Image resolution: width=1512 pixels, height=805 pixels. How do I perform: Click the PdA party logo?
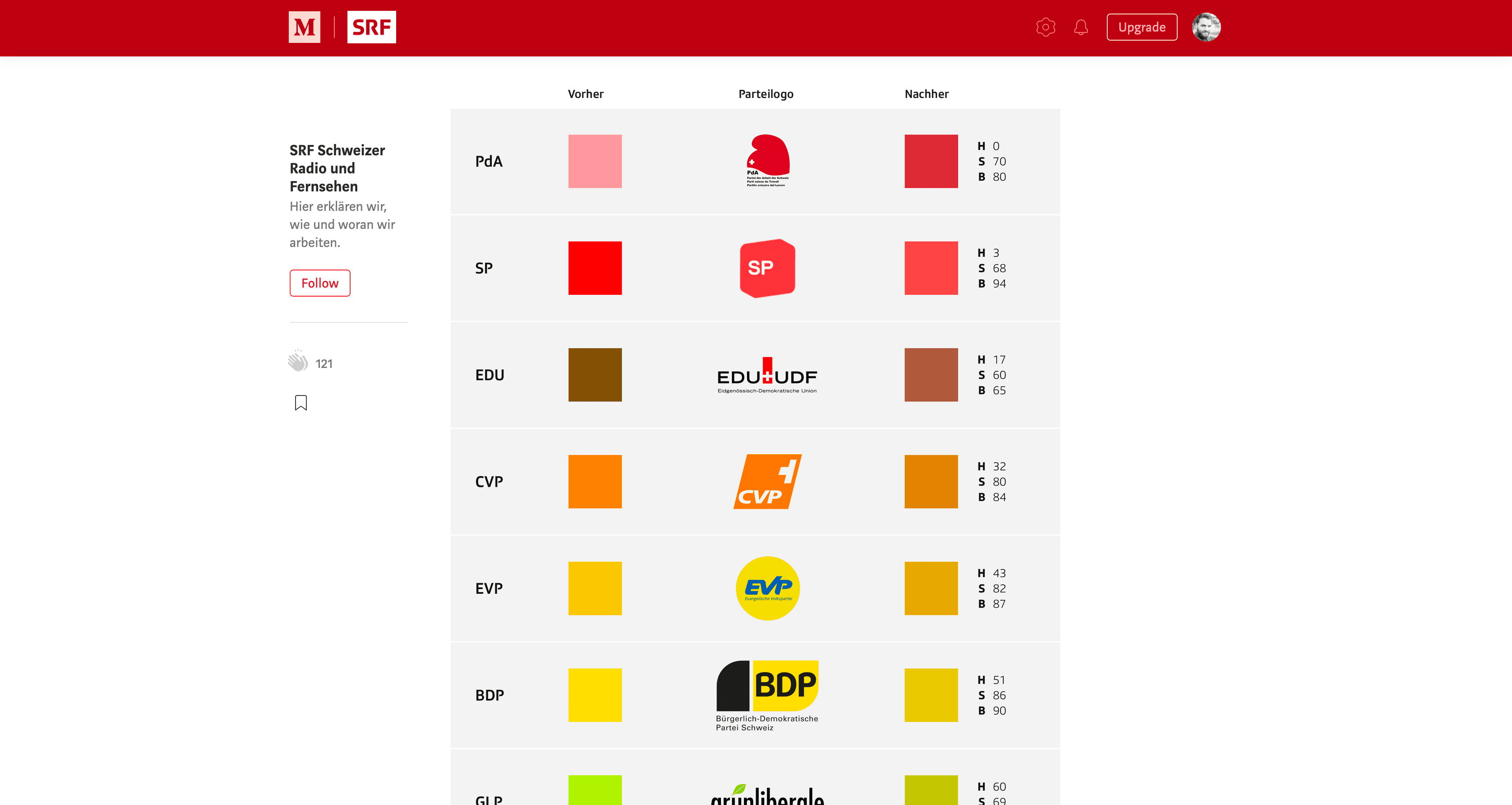coord(768,160)
